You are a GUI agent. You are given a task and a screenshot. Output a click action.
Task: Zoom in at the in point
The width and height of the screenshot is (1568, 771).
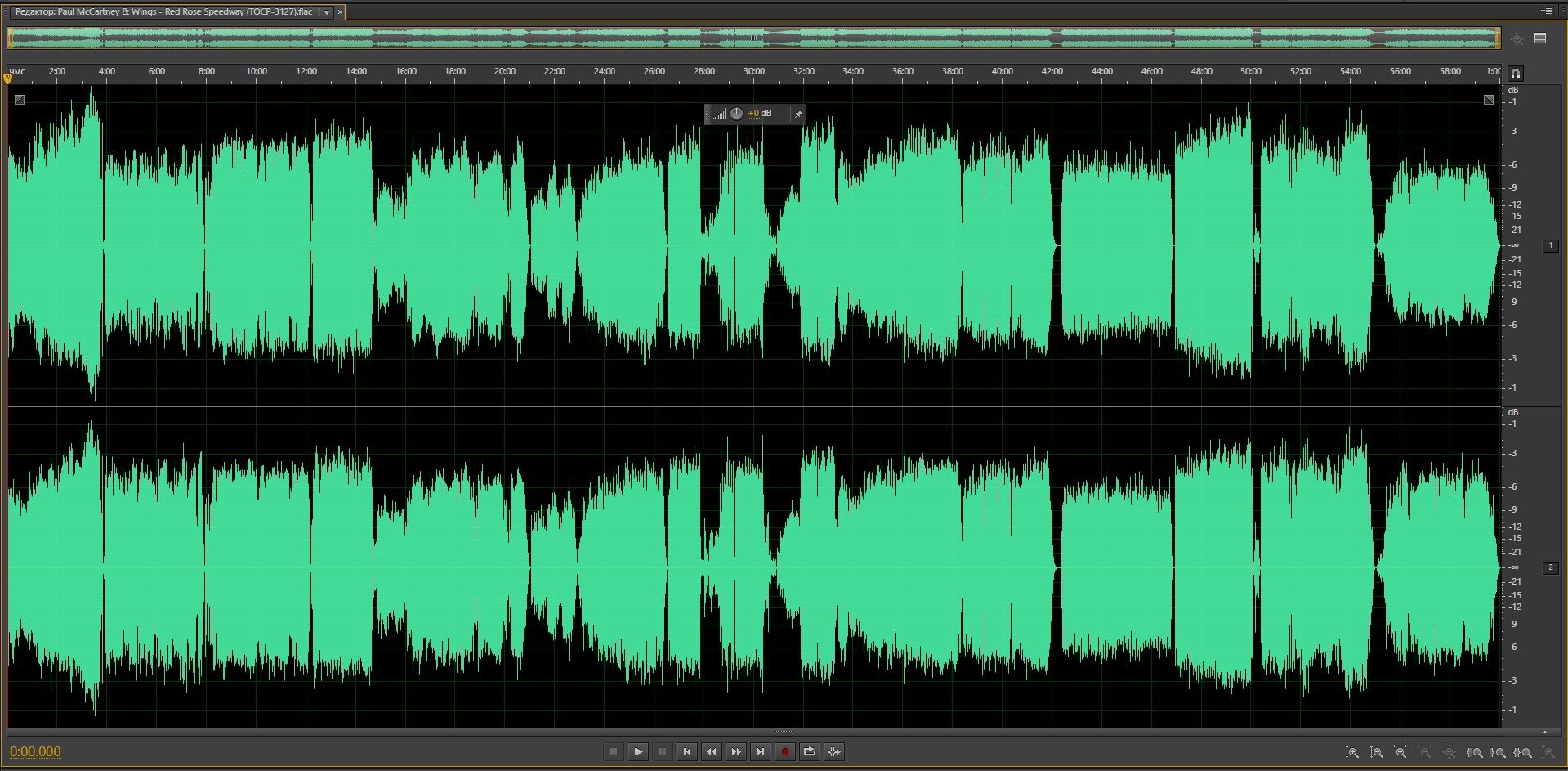tap(1475, 752)
